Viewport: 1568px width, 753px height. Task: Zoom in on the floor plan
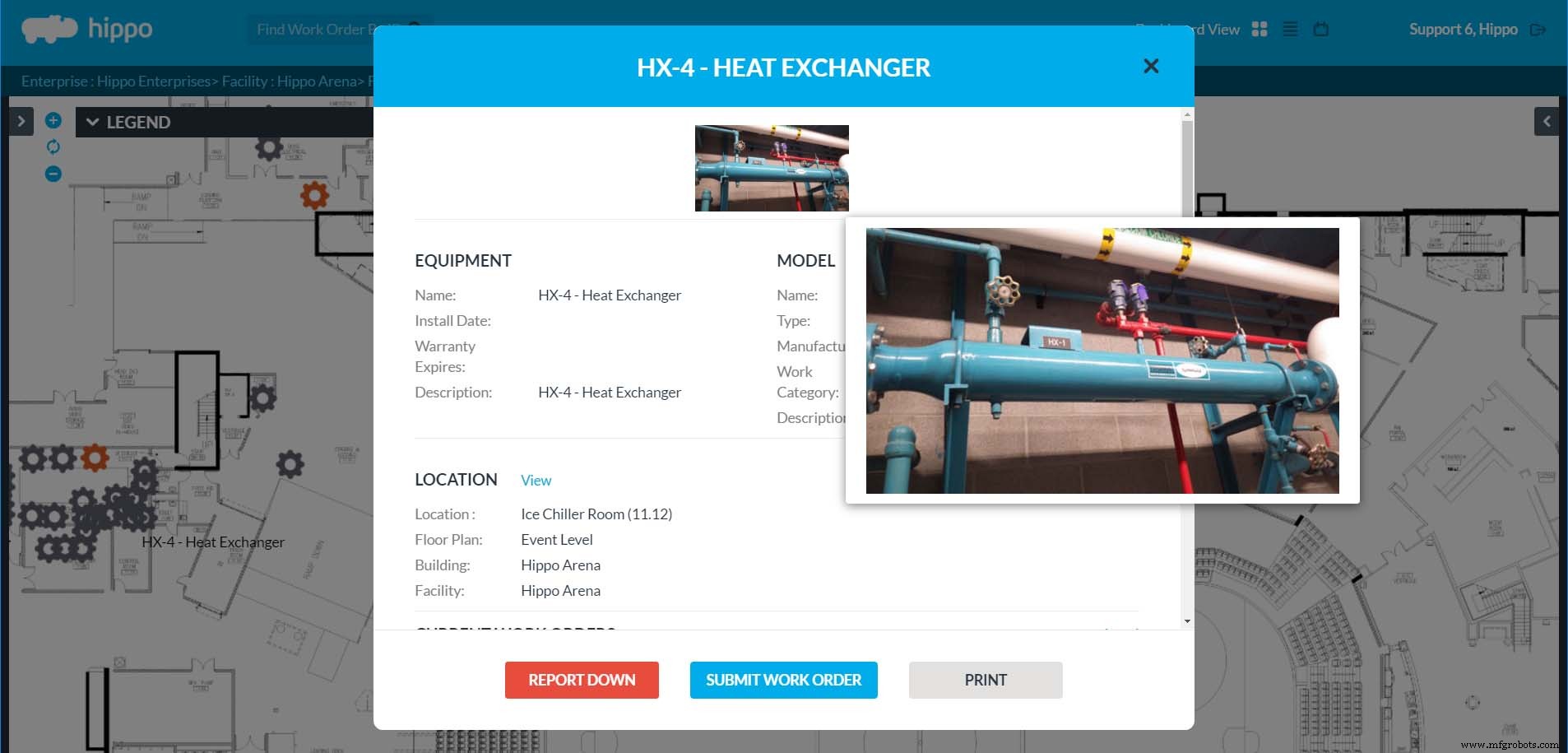click(x=53, y=120)
